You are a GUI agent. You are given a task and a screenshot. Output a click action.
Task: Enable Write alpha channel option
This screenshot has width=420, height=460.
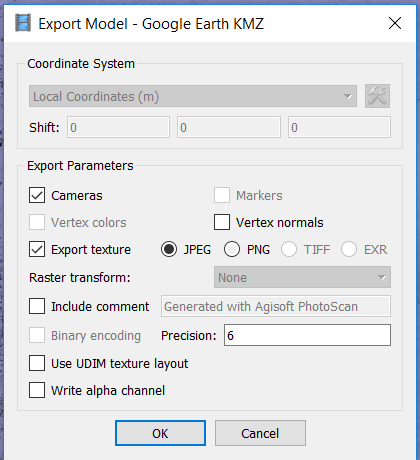(x=37, y=390)
